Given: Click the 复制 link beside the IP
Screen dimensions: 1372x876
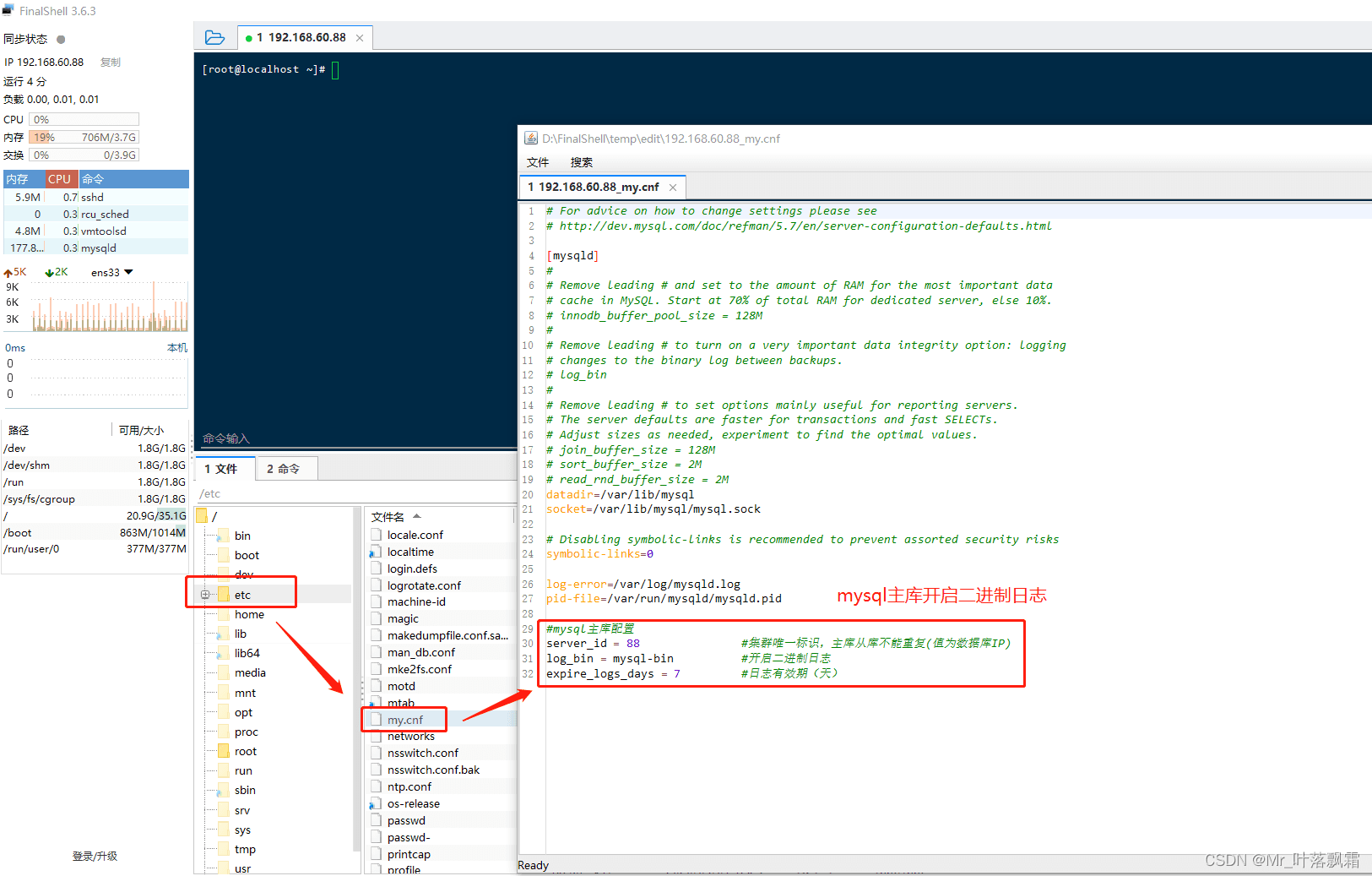Looking at the screenshot, I should point(110,63).
